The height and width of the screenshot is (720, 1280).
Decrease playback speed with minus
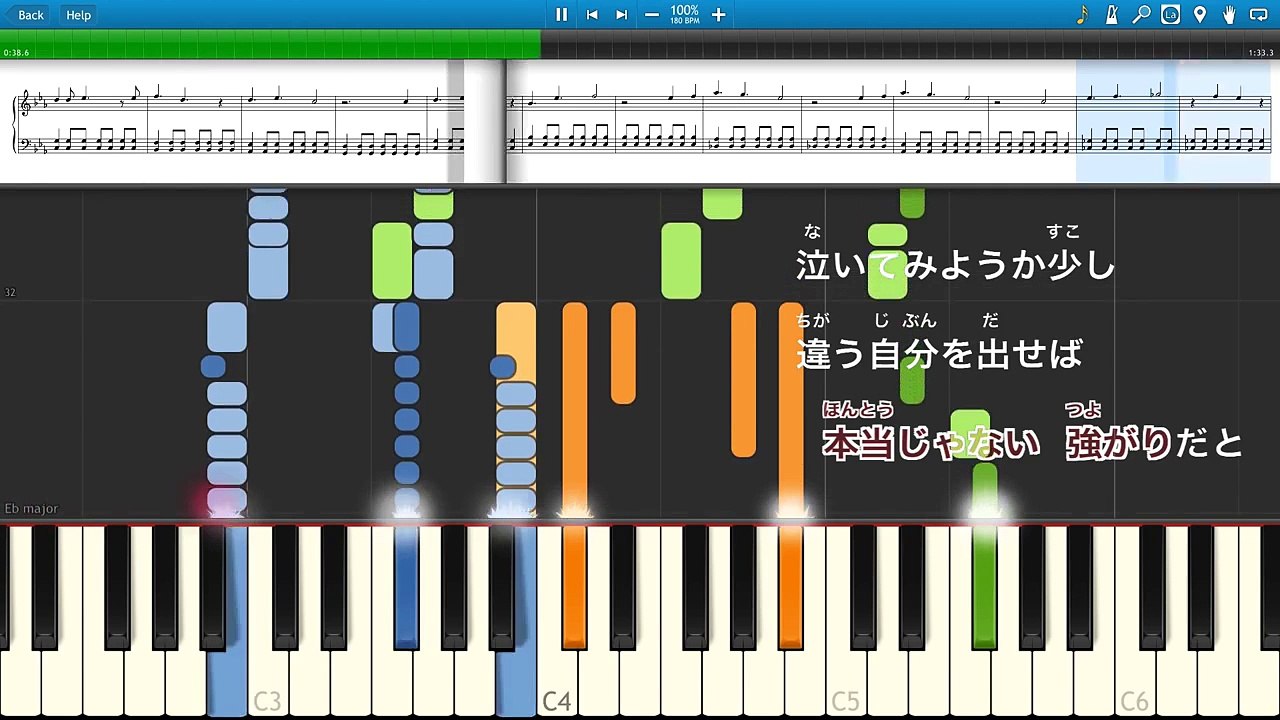click(652, 15)
